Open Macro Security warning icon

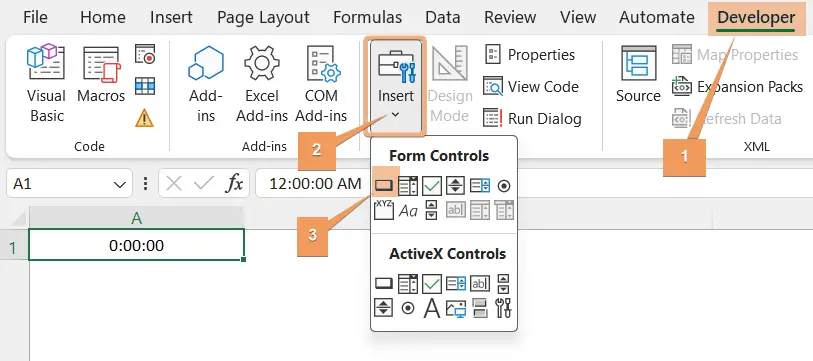tap(145, 118)
